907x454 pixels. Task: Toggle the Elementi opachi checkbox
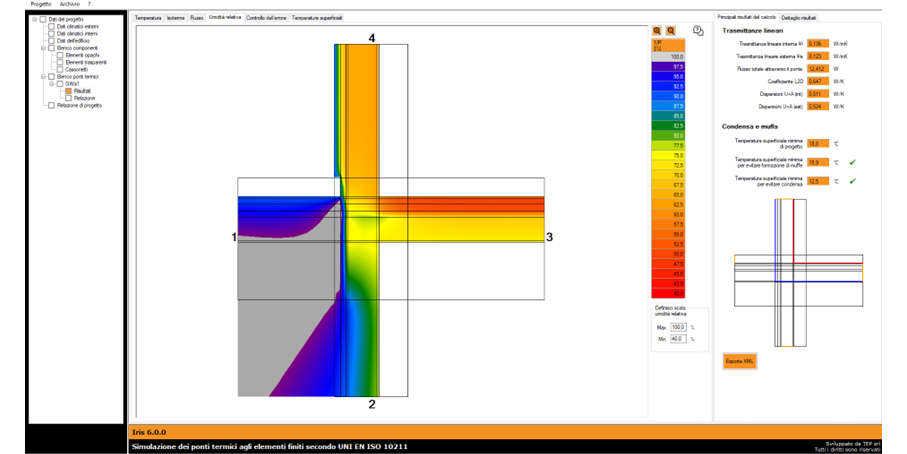pyautogui.click(x=60, y=54)
